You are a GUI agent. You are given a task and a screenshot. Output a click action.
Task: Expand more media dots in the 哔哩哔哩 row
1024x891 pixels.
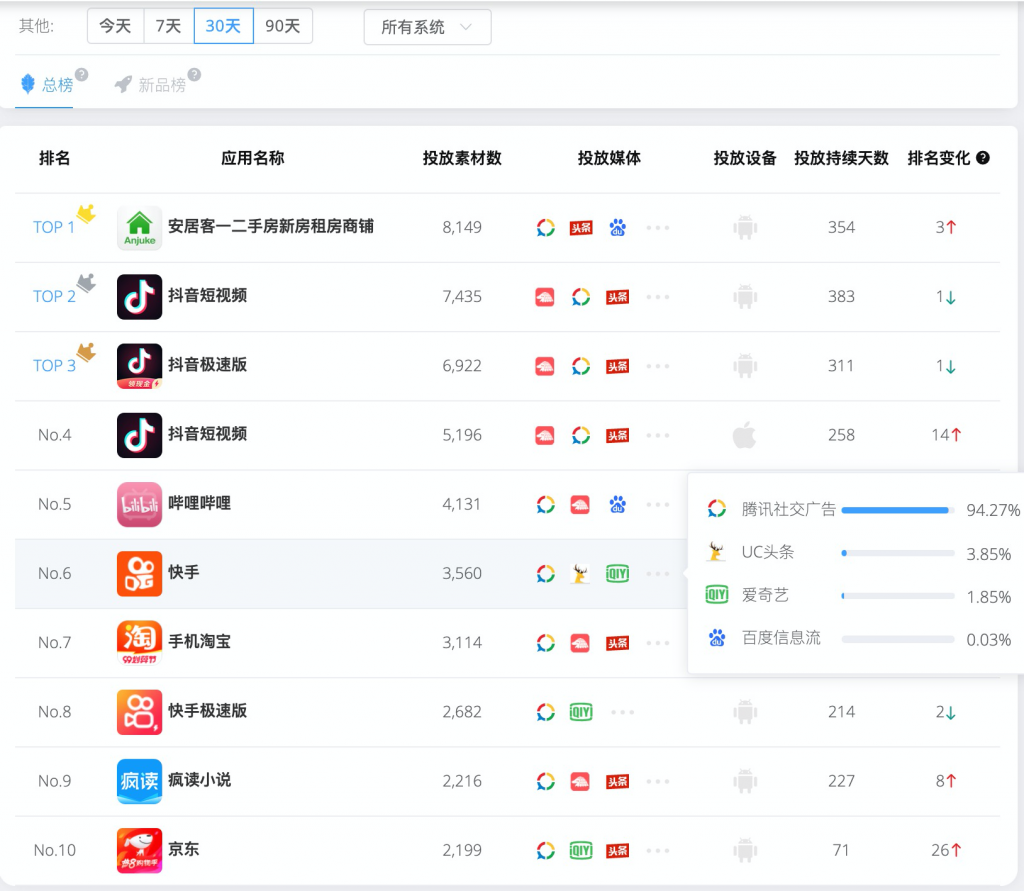658,504
